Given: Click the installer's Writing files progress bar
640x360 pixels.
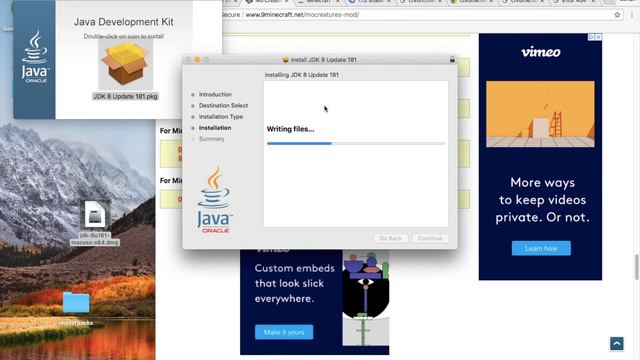Looking at the screenshot, I should point(356,143).
